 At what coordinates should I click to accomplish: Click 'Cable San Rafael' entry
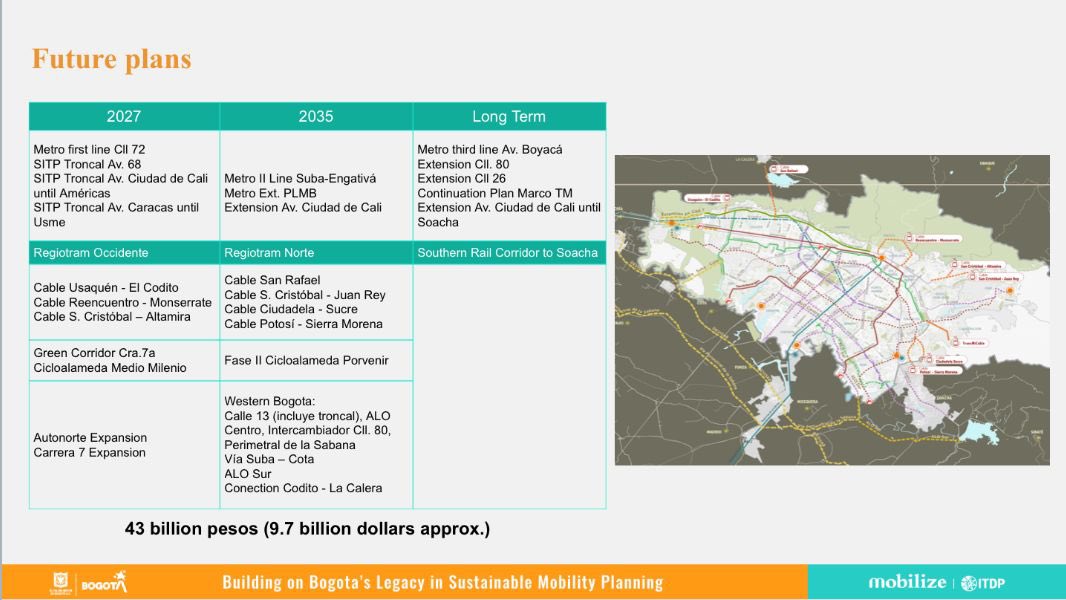272,280
